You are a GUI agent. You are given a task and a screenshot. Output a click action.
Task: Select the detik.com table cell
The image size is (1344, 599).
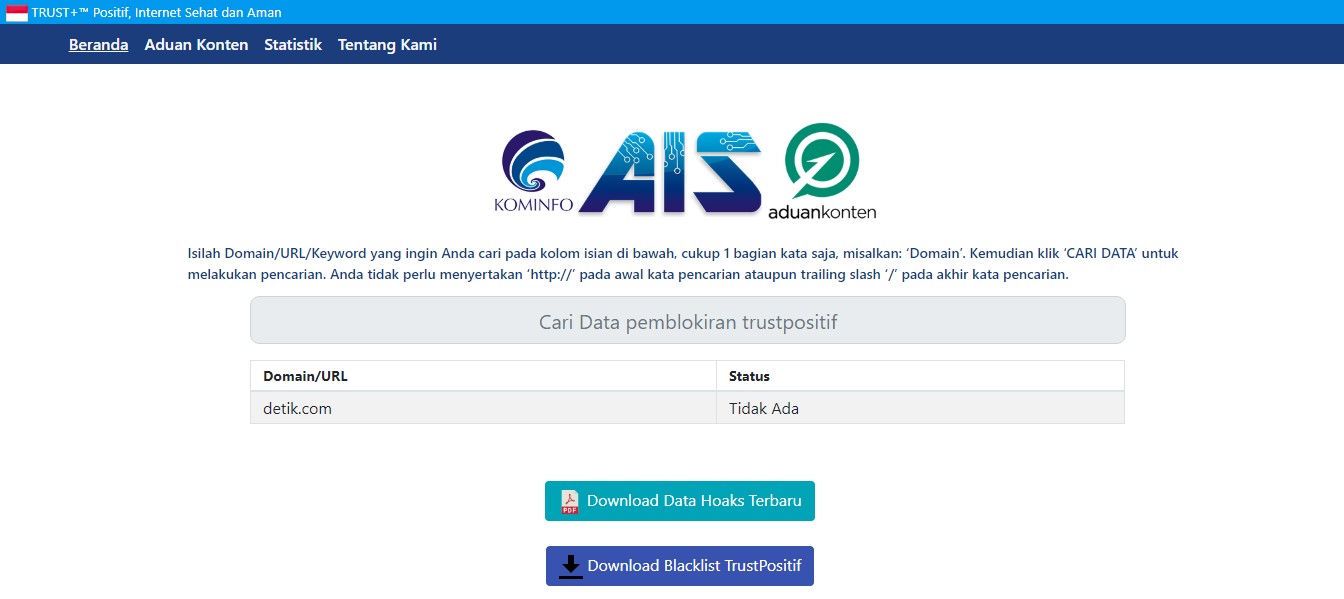click(483, 408)
